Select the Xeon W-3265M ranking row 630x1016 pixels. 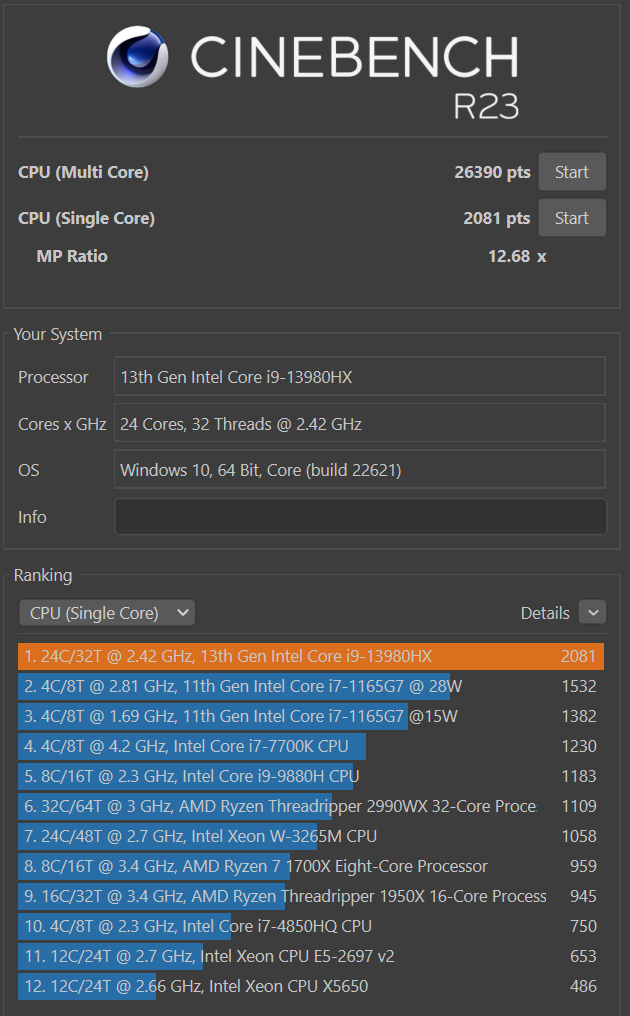coord(310,836)
